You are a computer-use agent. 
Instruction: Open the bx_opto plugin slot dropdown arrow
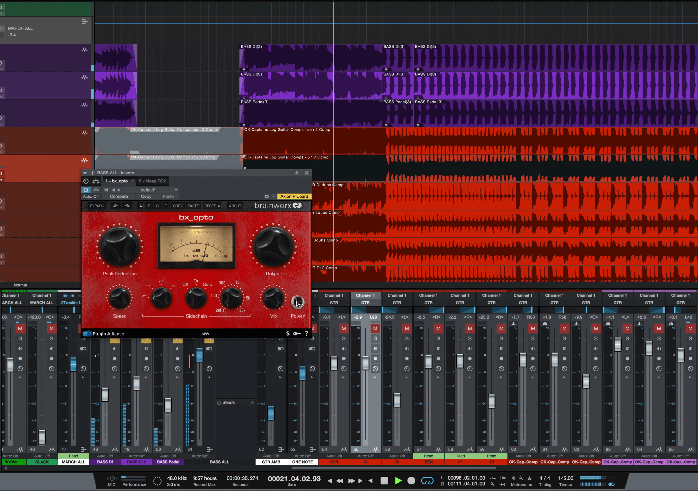132,181
